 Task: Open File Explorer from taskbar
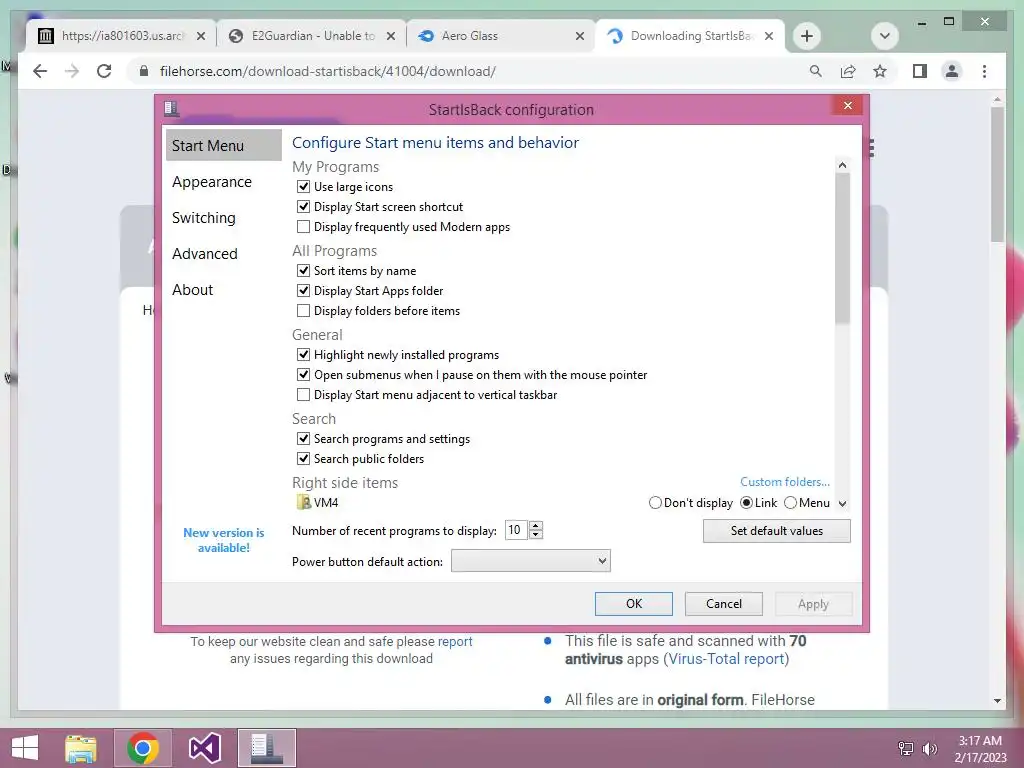[x=81, y=748]
